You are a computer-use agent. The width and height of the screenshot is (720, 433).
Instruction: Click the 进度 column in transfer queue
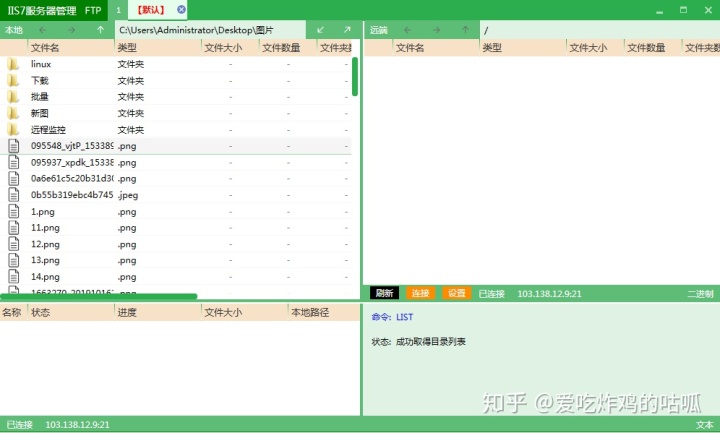[127, 313]
